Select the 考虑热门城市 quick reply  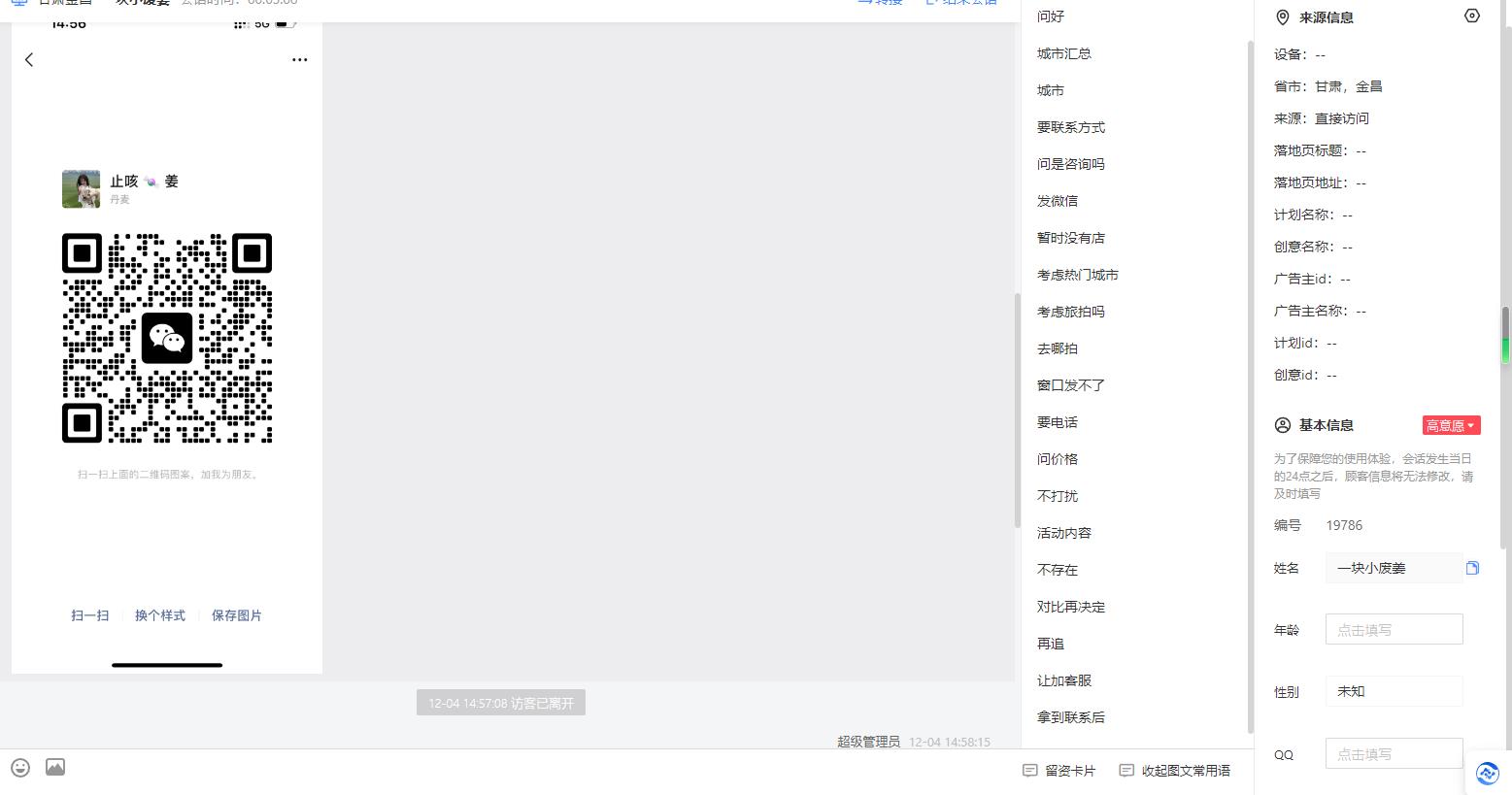coord(1078,275)
